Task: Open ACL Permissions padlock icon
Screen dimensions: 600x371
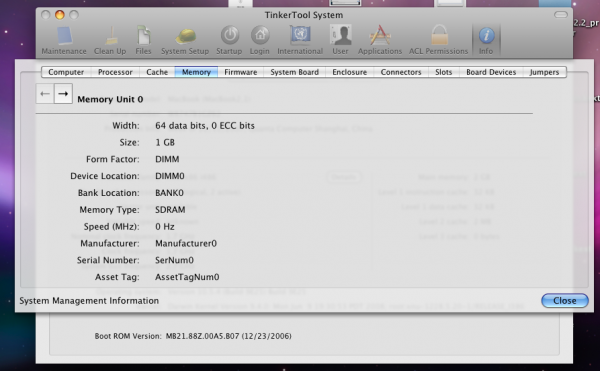Action: [x=439, y=41]
